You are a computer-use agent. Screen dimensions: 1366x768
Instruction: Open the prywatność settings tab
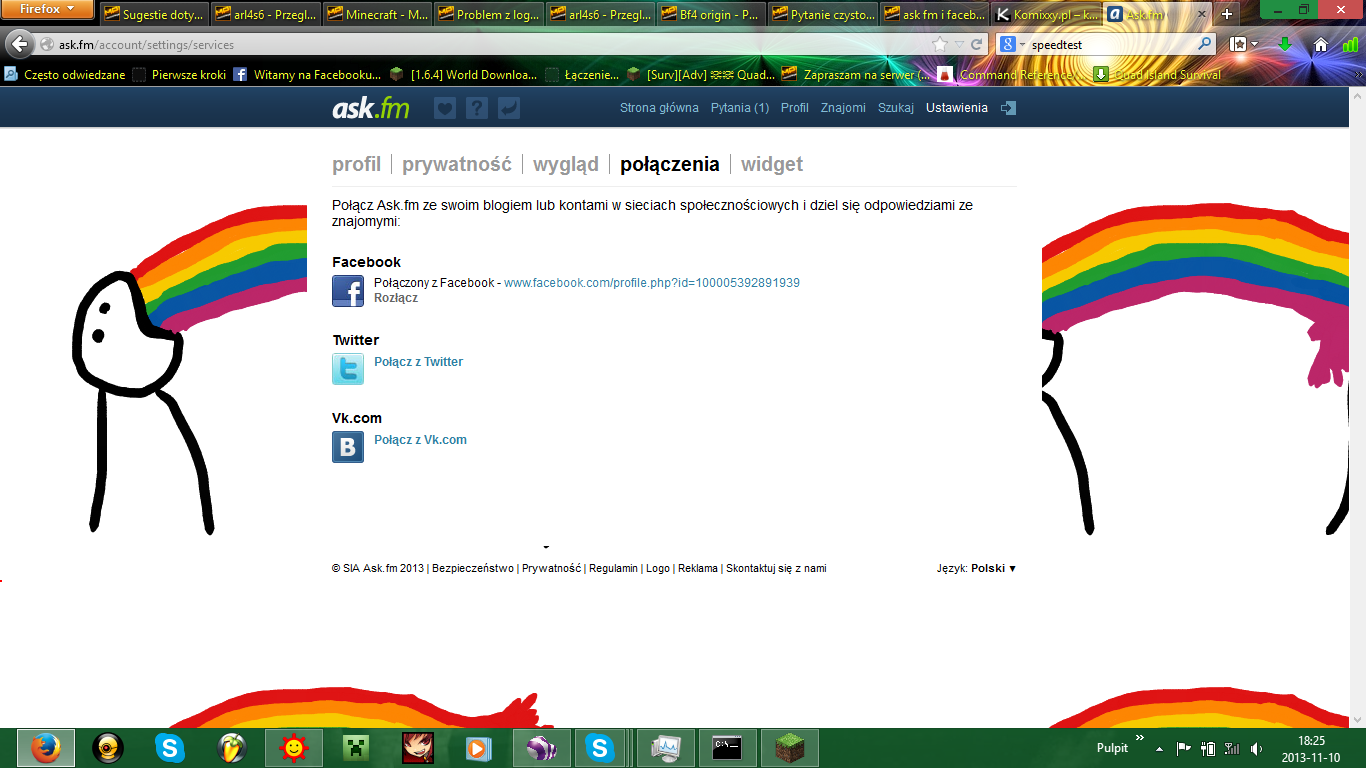(457, 164)
